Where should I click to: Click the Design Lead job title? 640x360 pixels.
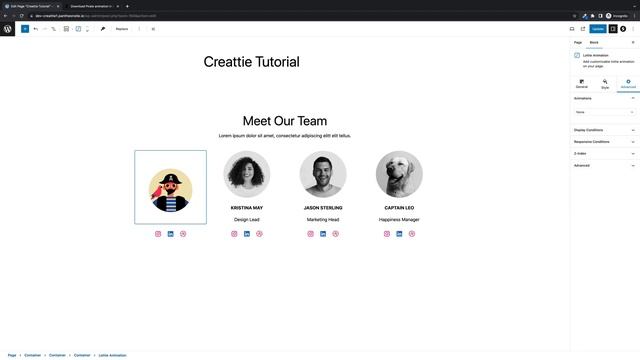[x=247, y=220]
